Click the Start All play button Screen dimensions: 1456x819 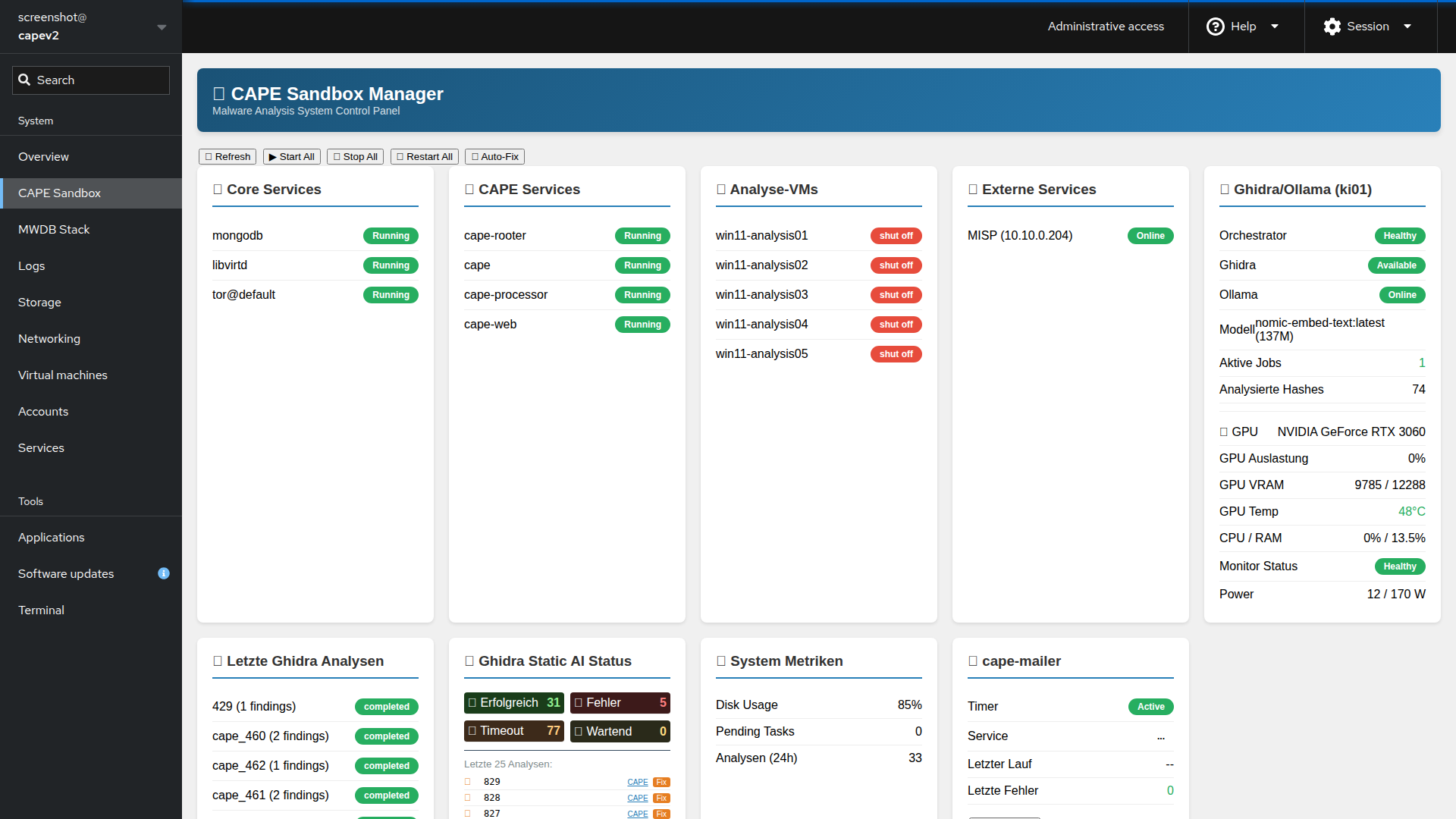(291, 157)
